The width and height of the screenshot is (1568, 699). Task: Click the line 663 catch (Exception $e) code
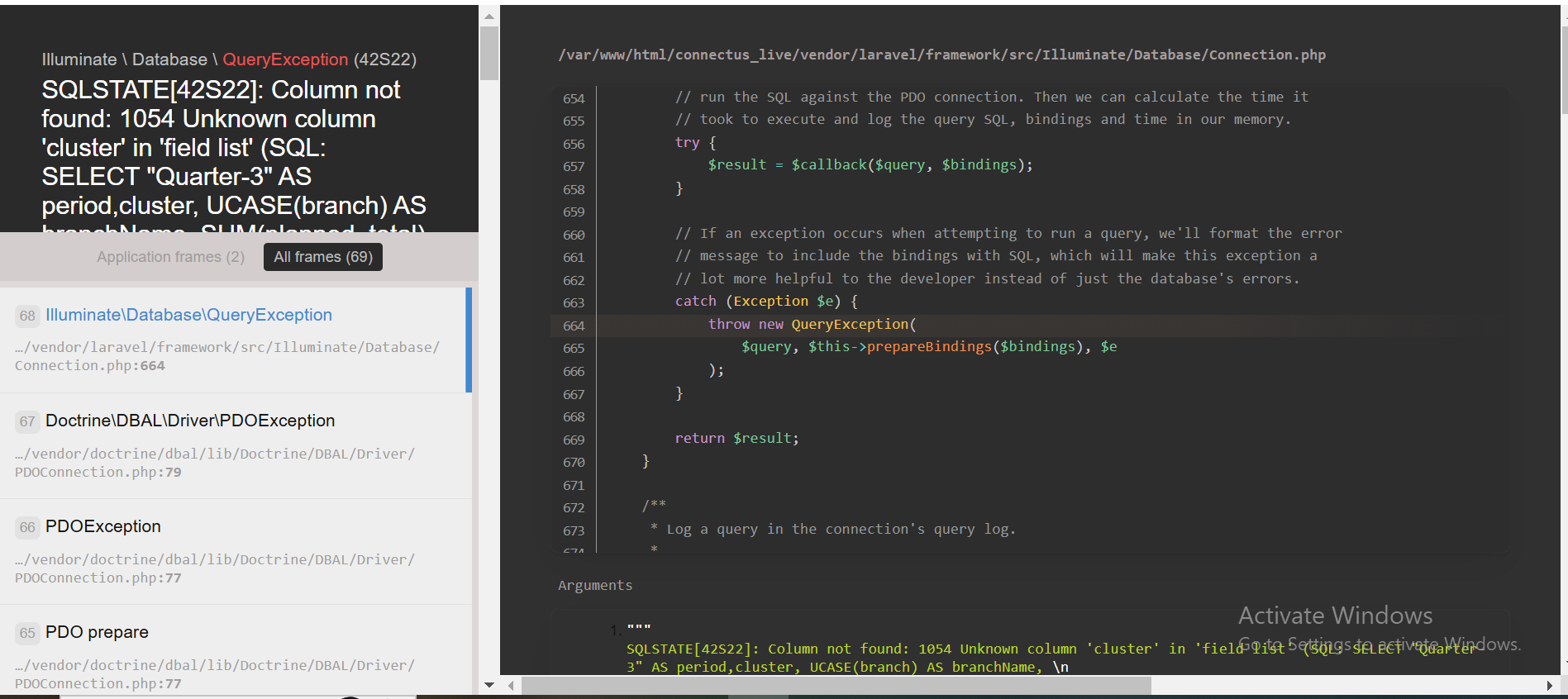point(766,301)
